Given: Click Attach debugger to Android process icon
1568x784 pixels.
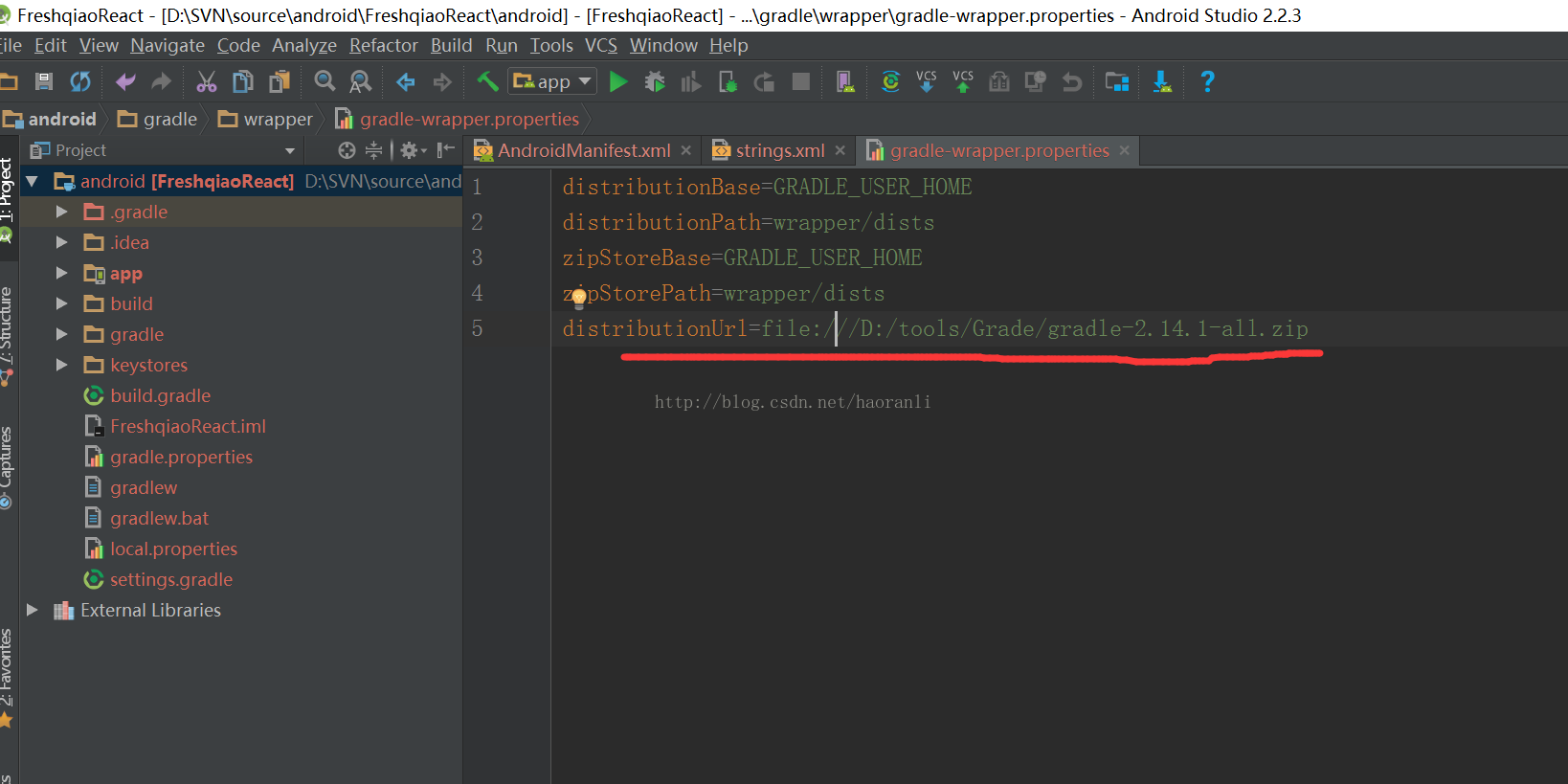Looking at the screenshot, I should click(x=728, y=82).
